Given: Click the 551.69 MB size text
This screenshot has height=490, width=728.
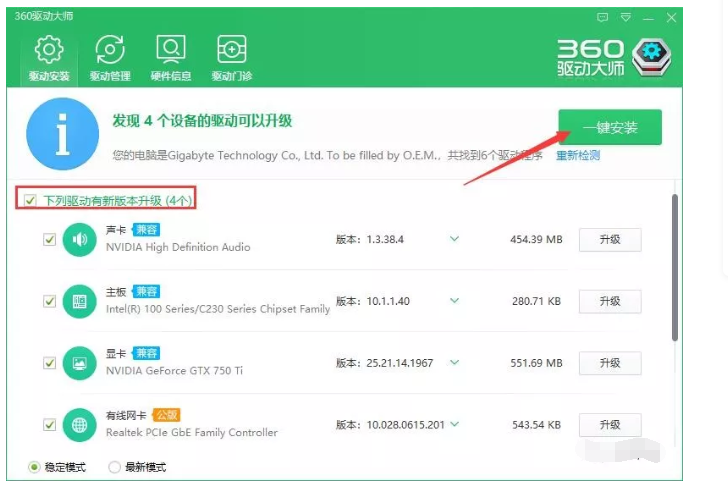Looking at the screenshot, I should [536, 363].
